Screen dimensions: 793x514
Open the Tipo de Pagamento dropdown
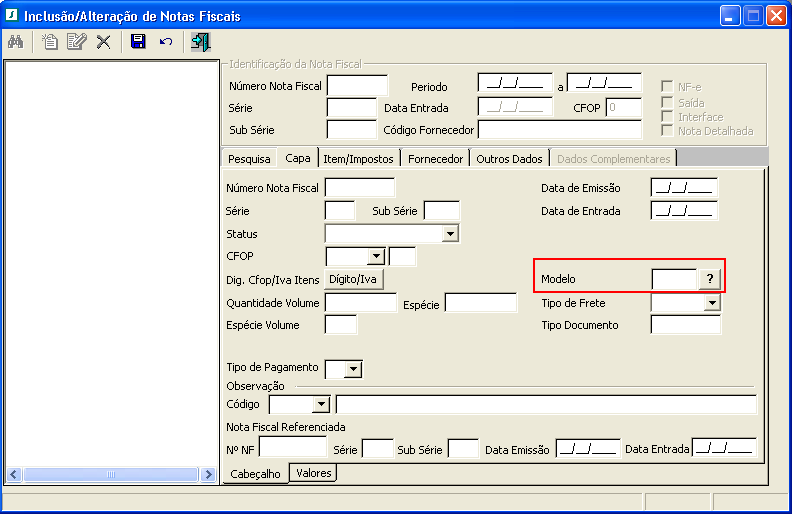point(353,369)
